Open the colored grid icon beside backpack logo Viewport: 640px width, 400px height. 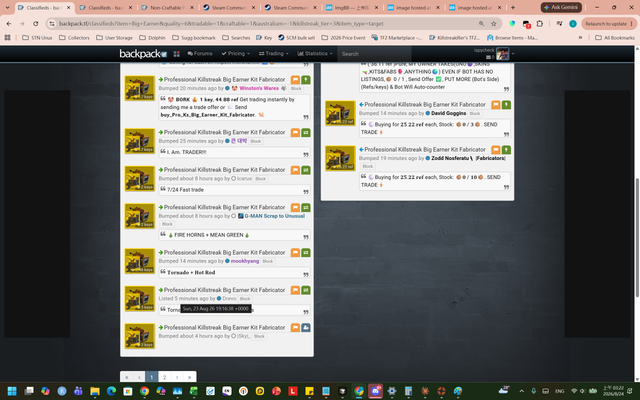(177, 53)
